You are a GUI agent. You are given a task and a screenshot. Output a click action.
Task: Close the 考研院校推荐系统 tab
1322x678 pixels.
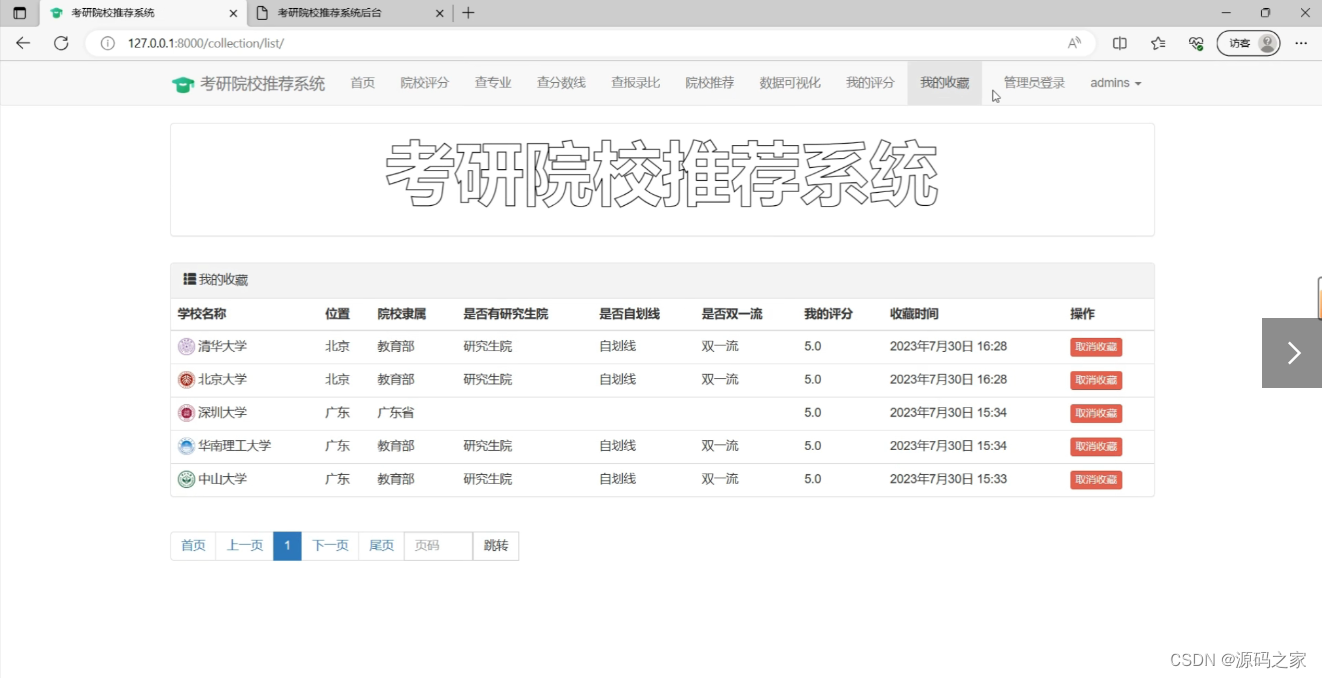[234, 13]
